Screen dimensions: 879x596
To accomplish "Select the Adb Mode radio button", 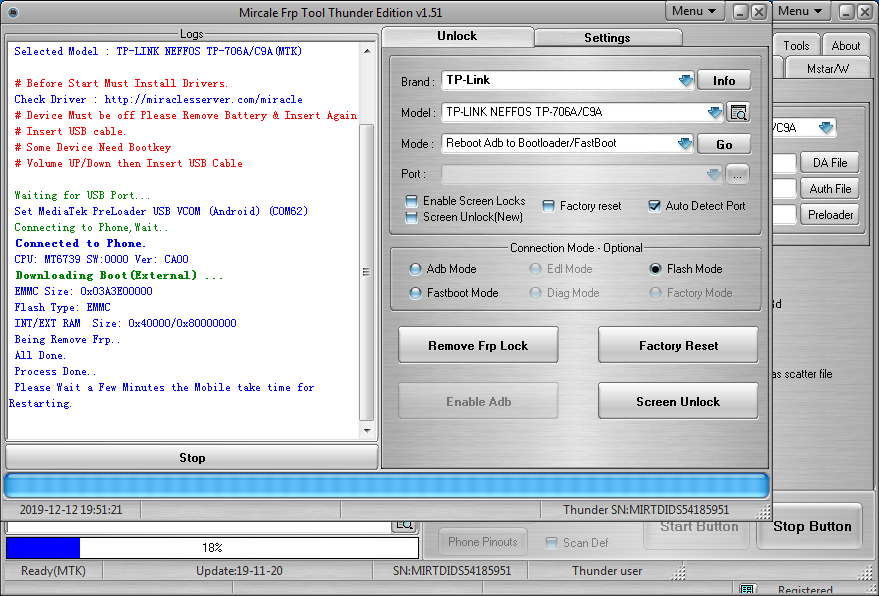I will [415, 269].
